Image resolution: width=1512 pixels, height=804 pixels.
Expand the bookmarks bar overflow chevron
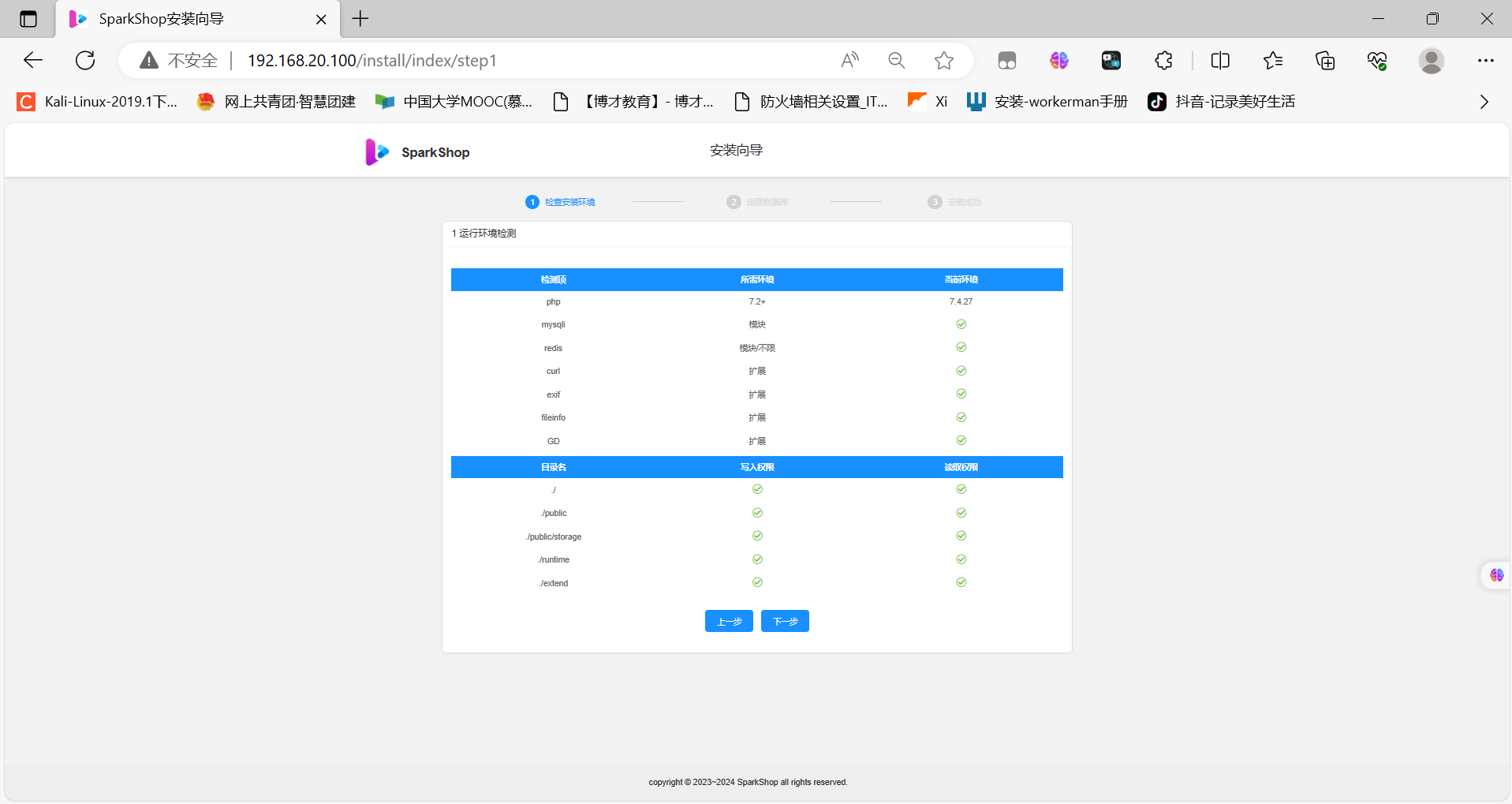point(1484,102)
